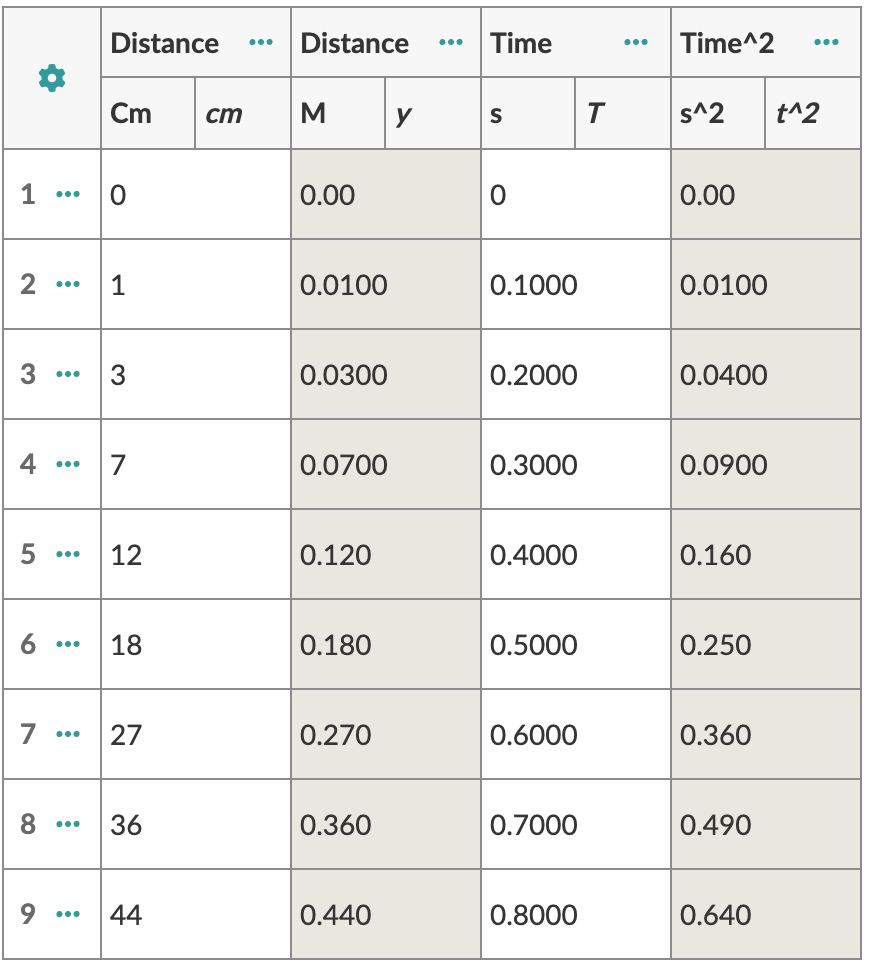The height and width of the screenshot is (978, 875).
Task: Open options menu for the Time^2 column
Action: [826, 43]
